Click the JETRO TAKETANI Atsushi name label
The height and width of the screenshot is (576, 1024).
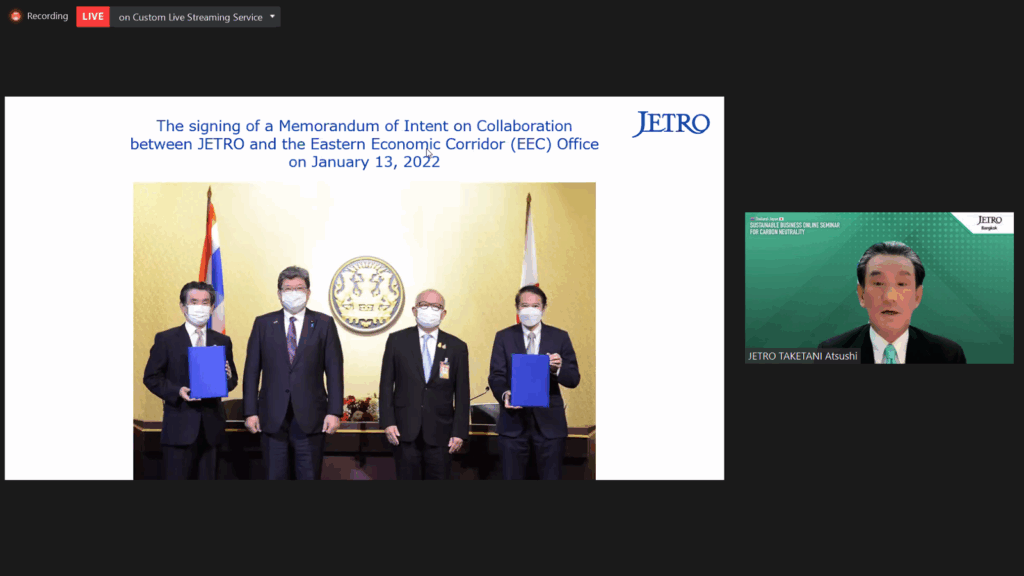click(x=803, y=356)
